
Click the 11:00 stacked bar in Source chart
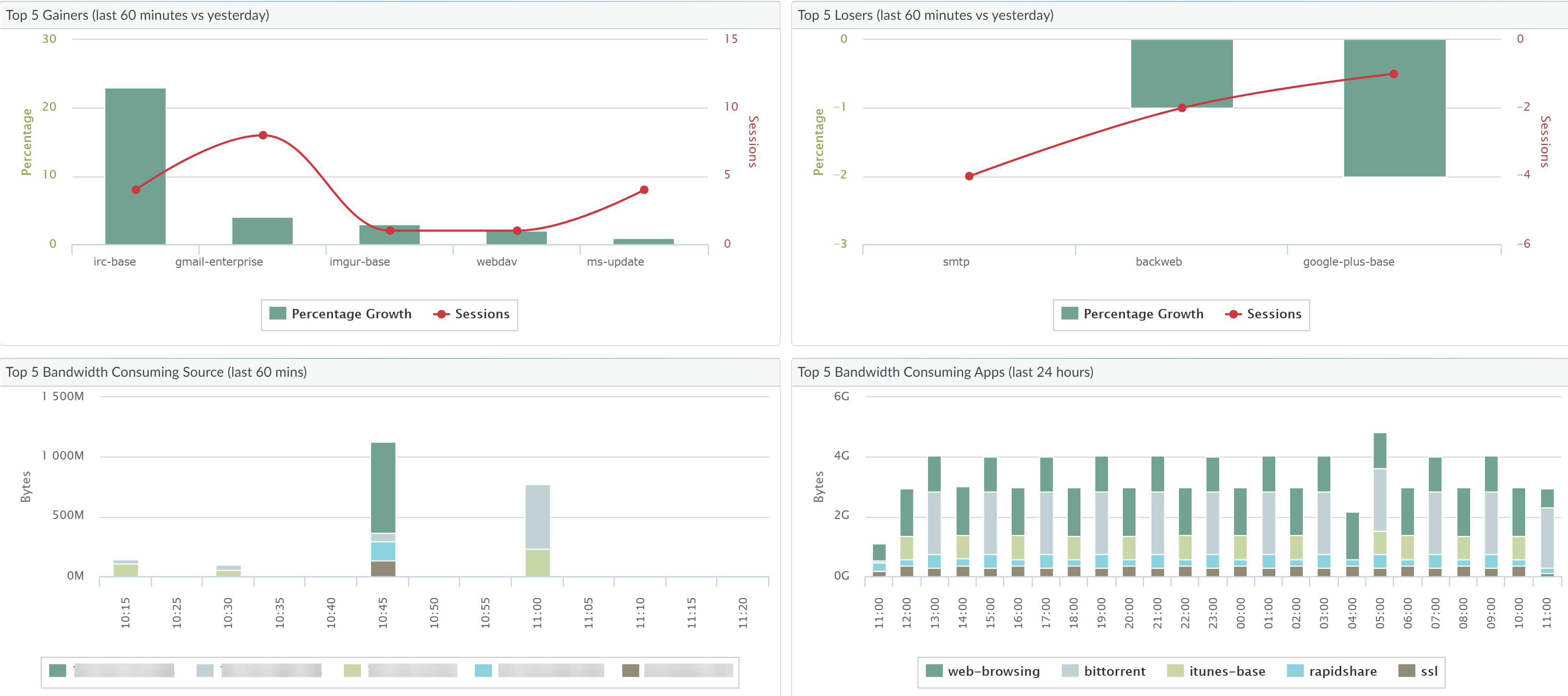pos(537,518)
